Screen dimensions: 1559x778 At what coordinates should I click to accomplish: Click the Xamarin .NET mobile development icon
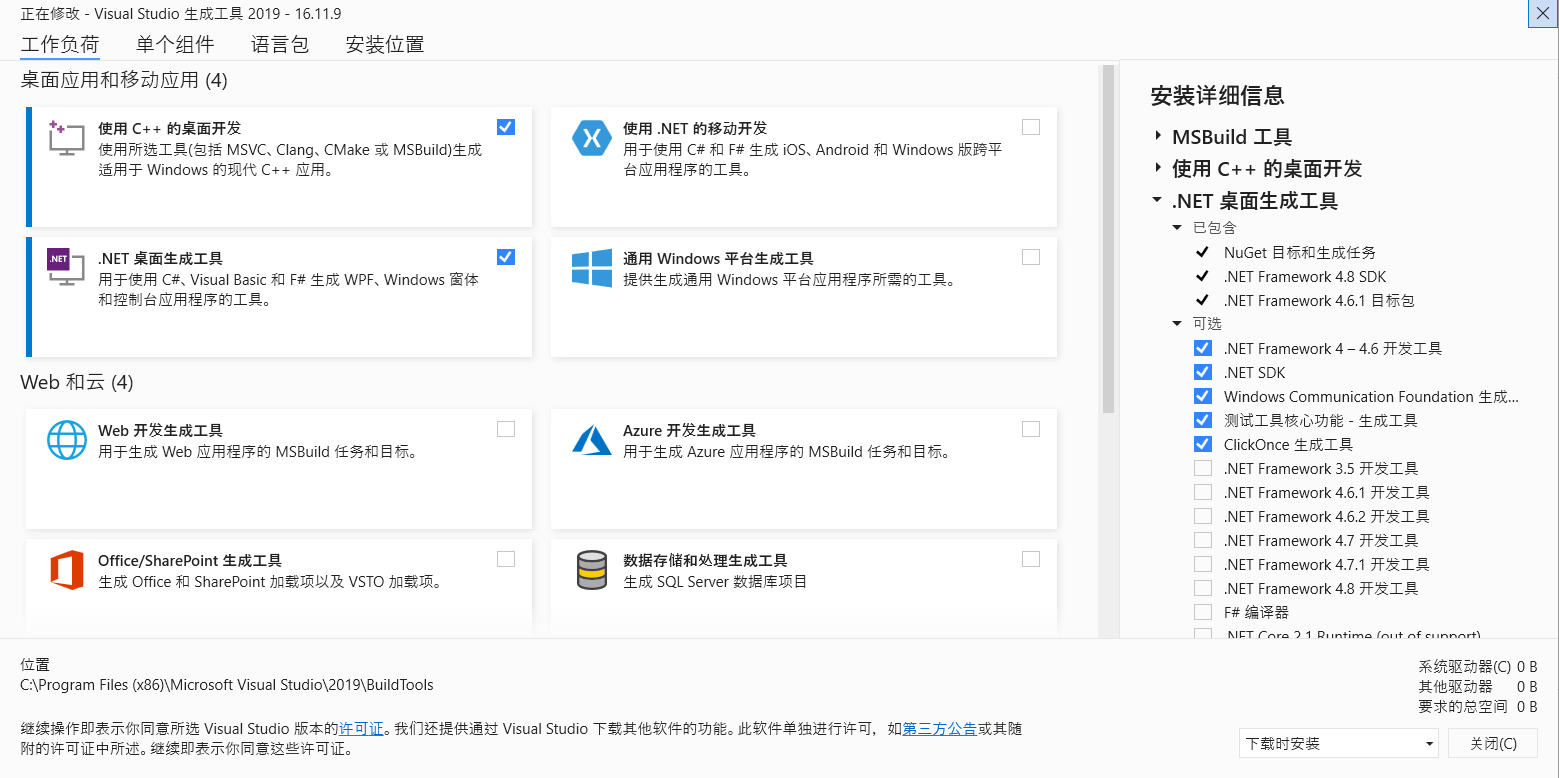click(591, 138)
